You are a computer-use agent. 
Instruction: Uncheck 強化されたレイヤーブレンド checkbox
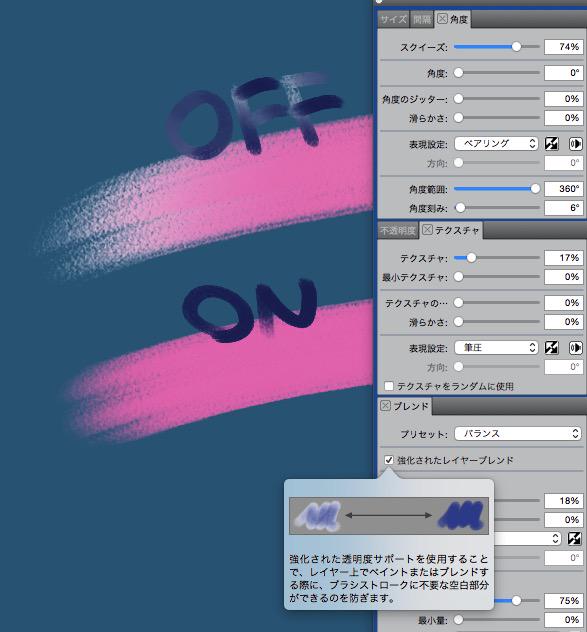tap(389, 460)
